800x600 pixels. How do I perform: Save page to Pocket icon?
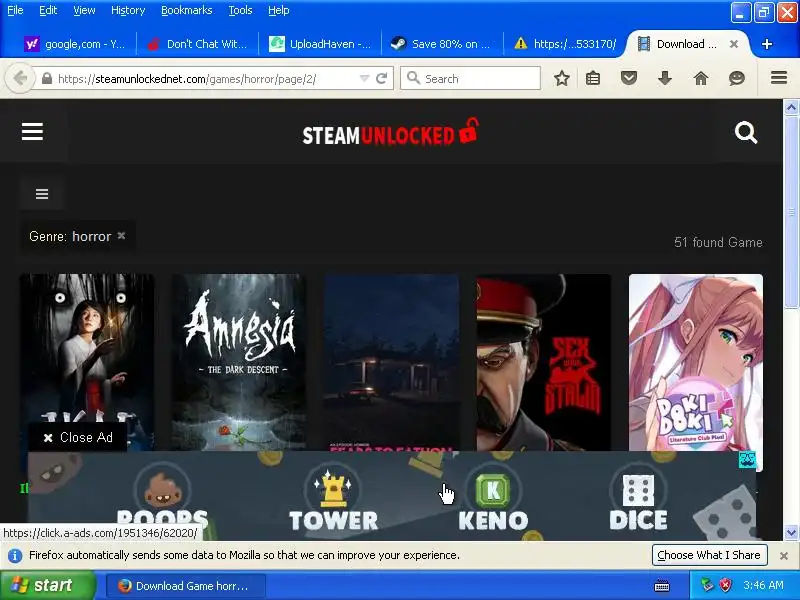click(x=629, y=79)
